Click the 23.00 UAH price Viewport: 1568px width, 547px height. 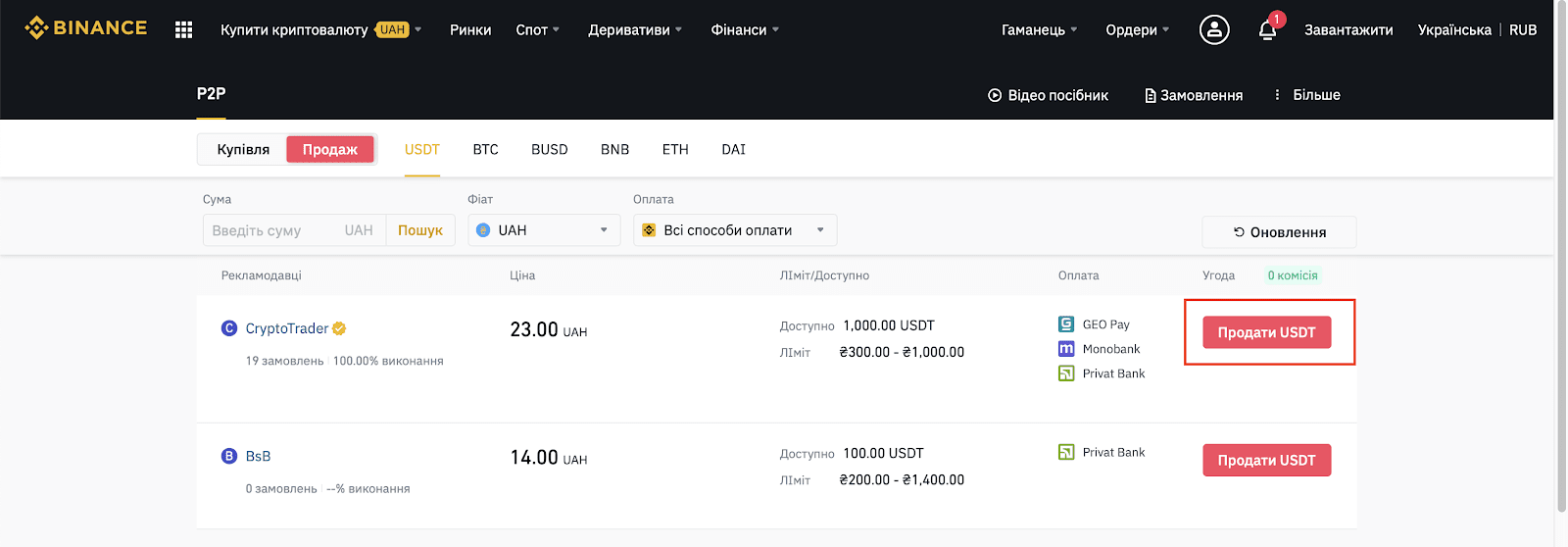[x=549, y=330]
